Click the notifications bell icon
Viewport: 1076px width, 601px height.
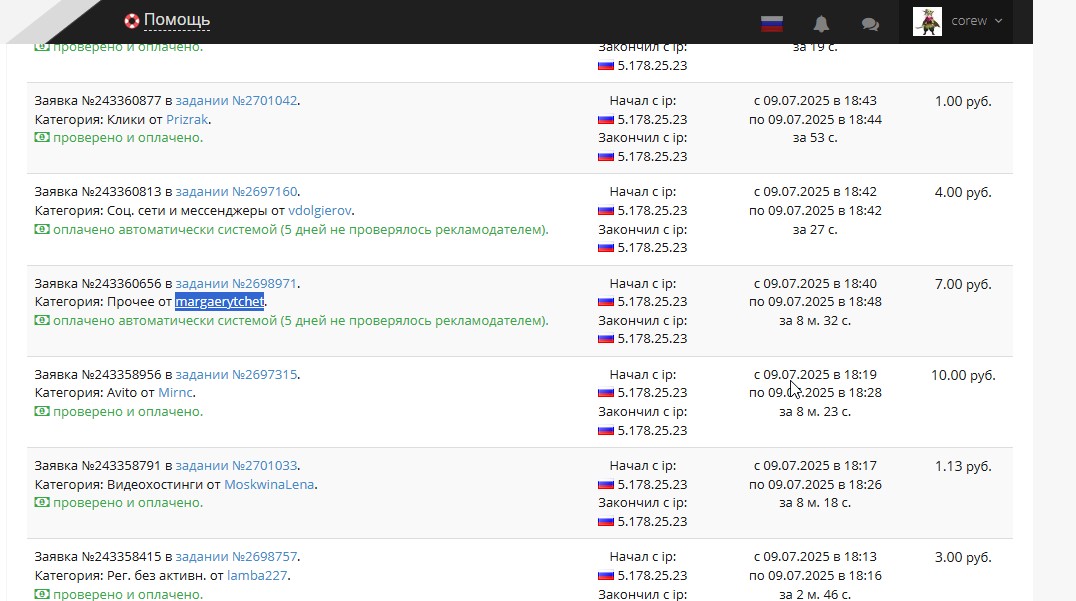pos(821,23)
